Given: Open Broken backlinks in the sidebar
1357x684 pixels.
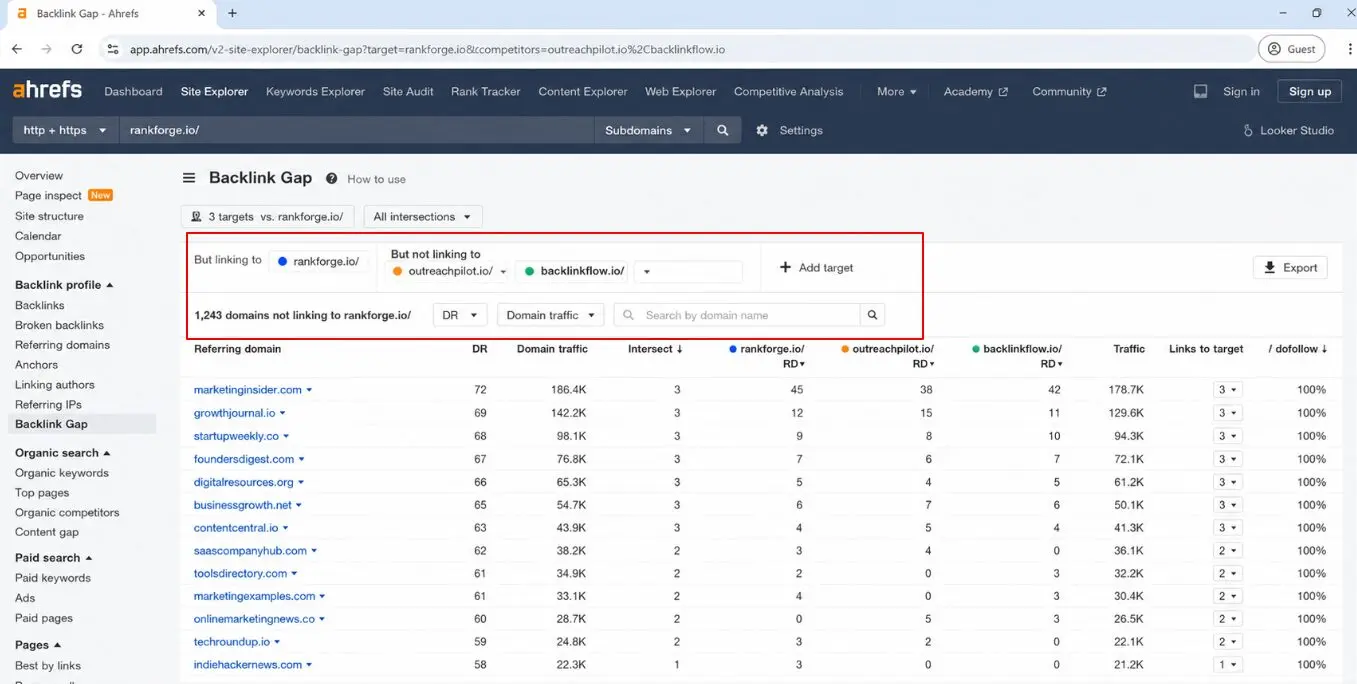Looking at the screenshot, I should [59, 325].
